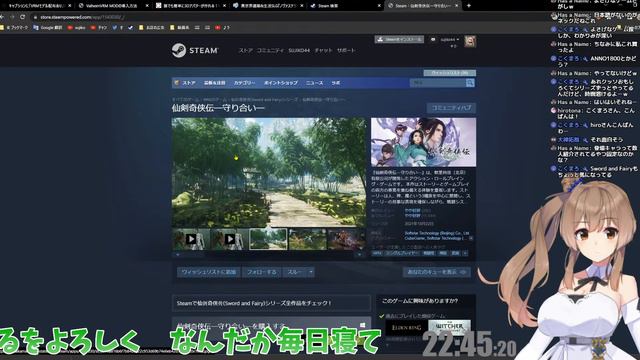Click the thumbnail strip left arrow
The width and height of the screenshot is (640, 360).
pos(178,255)
